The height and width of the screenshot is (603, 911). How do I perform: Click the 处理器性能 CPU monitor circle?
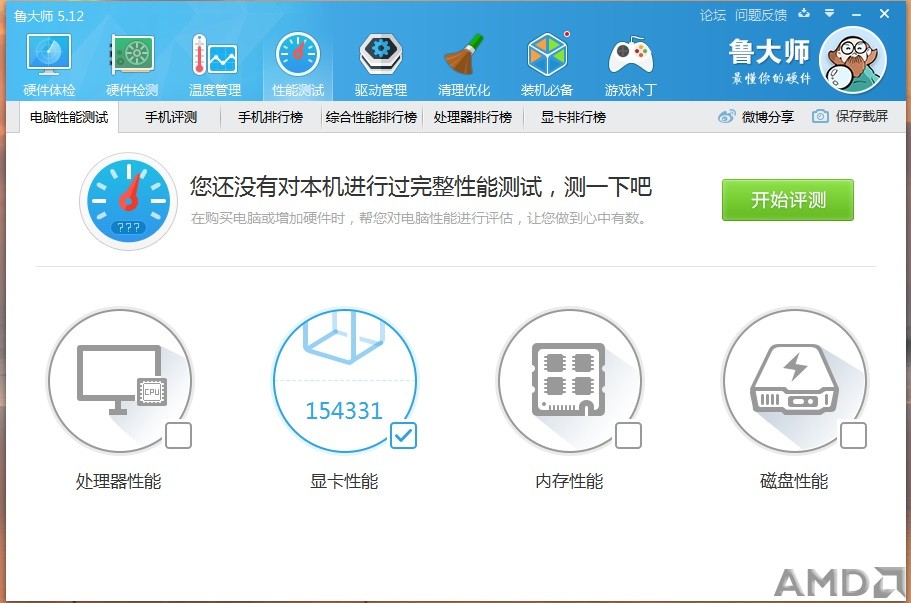point(120,381)
